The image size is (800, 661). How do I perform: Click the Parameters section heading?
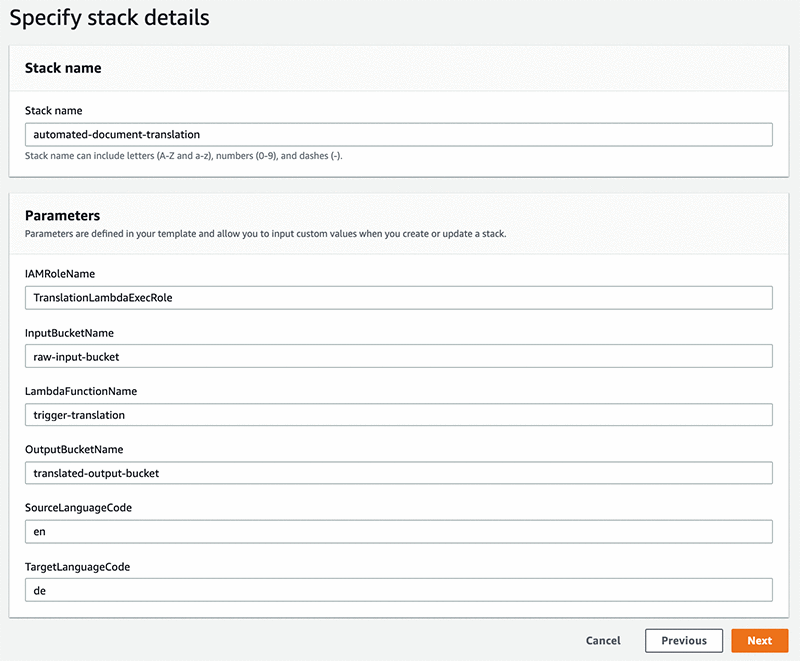click(63, 215)
